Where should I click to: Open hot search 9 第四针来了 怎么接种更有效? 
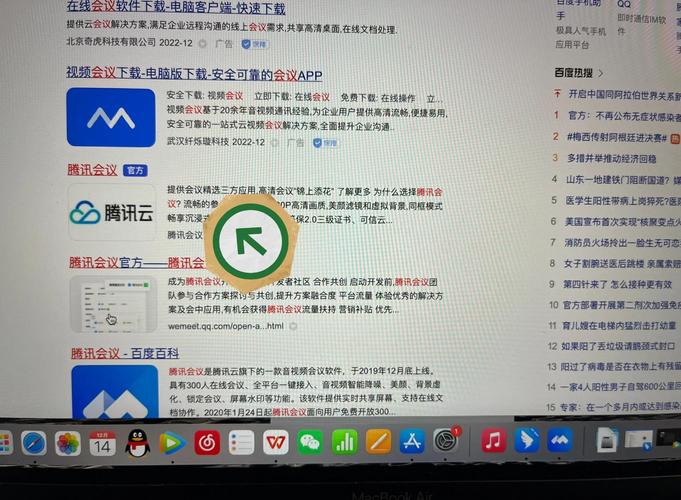pos(618,285)
